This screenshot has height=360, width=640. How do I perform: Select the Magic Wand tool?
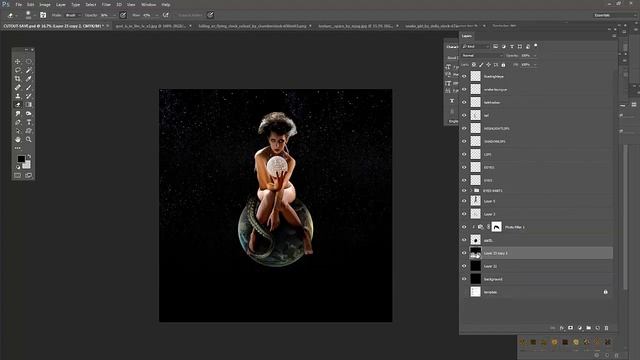(x=29, y=70)
